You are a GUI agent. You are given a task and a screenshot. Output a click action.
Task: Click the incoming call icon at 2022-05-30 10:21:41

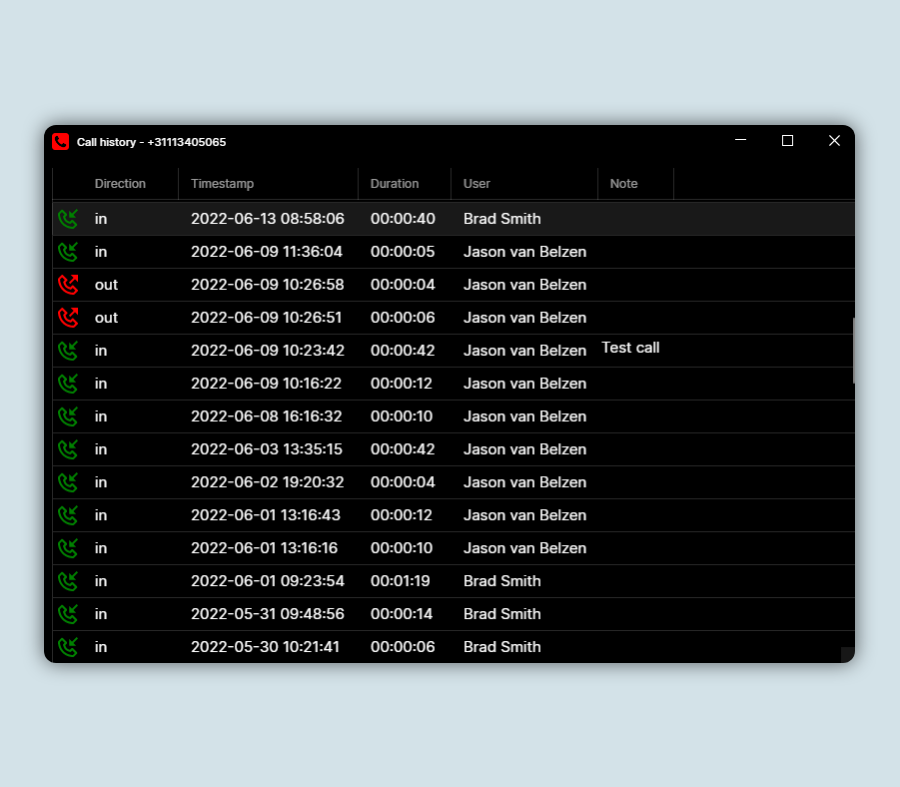coord(67,647)
